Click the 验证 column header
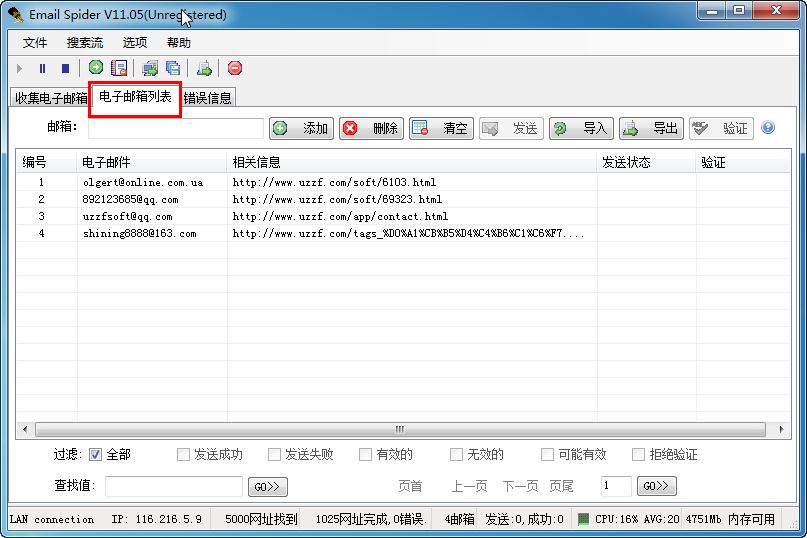The image size is (807, 538). 743,163
